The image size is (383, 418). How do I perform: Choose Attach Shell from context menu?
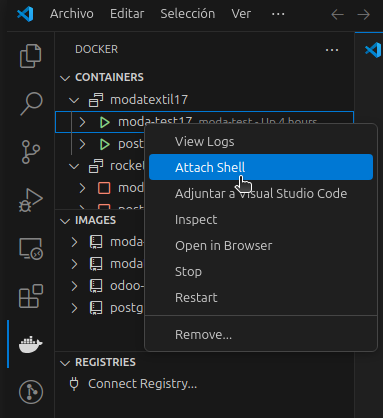[x=261, y=167]
